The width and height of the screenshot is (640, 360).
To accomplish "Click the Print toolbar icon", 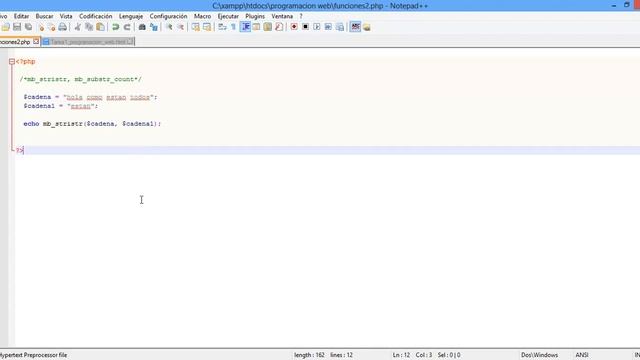I will click(x=62, y=27).
